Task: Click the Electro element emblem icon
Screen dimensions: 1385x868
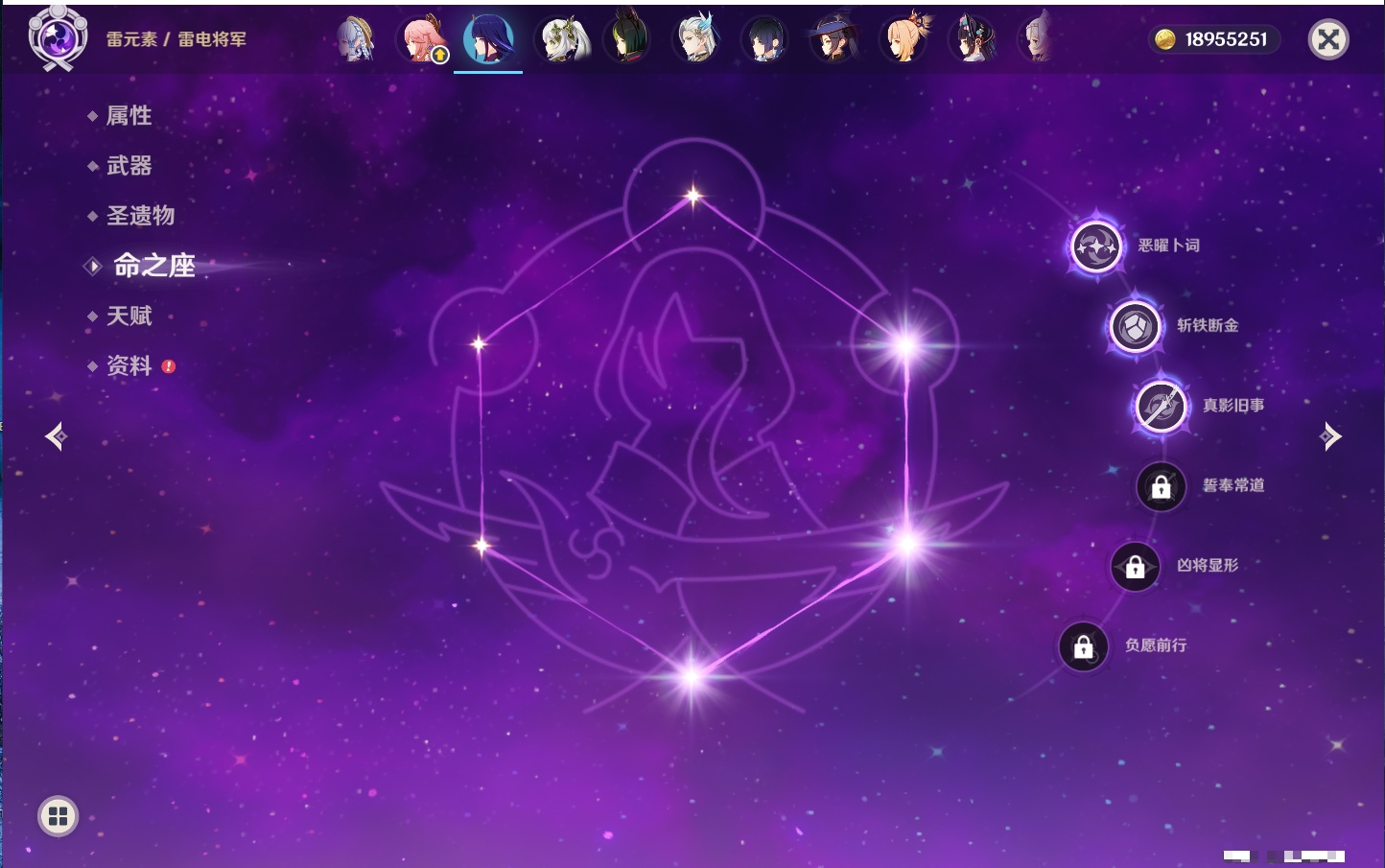Action: tap(58, 38)
